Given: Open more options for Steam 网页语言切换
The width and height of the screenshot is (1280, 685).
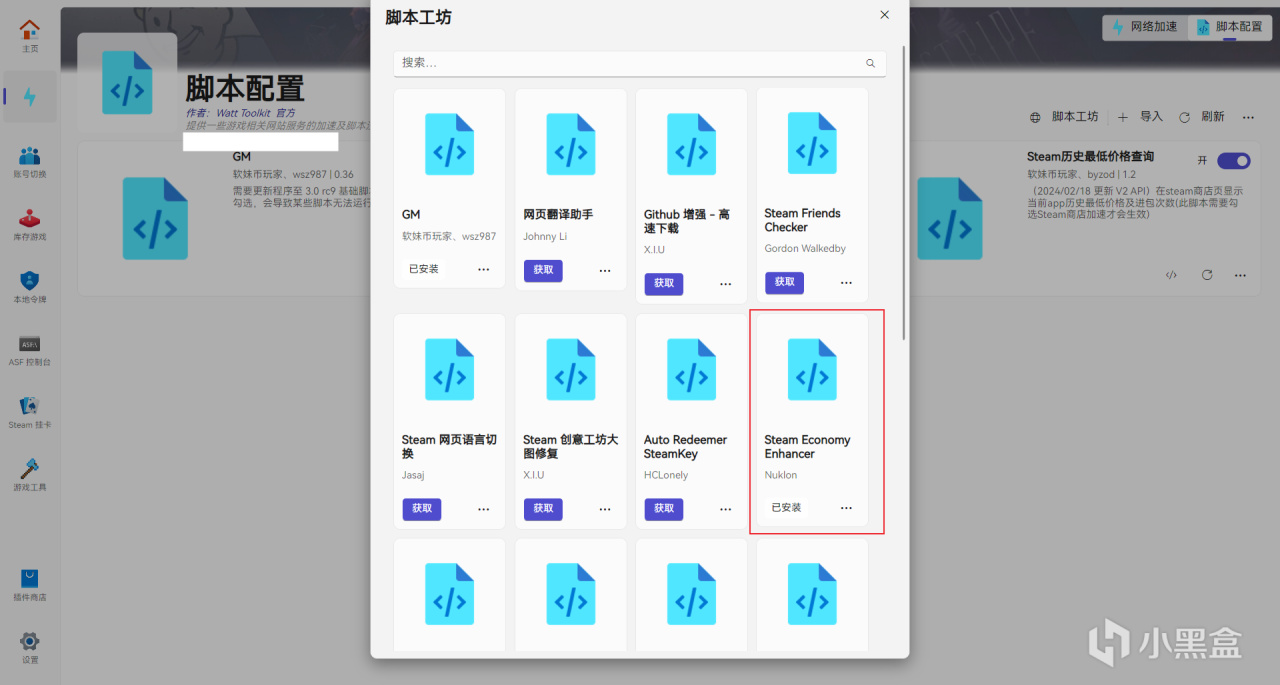Looking at the screenshot, I should [x=484, y=508].
